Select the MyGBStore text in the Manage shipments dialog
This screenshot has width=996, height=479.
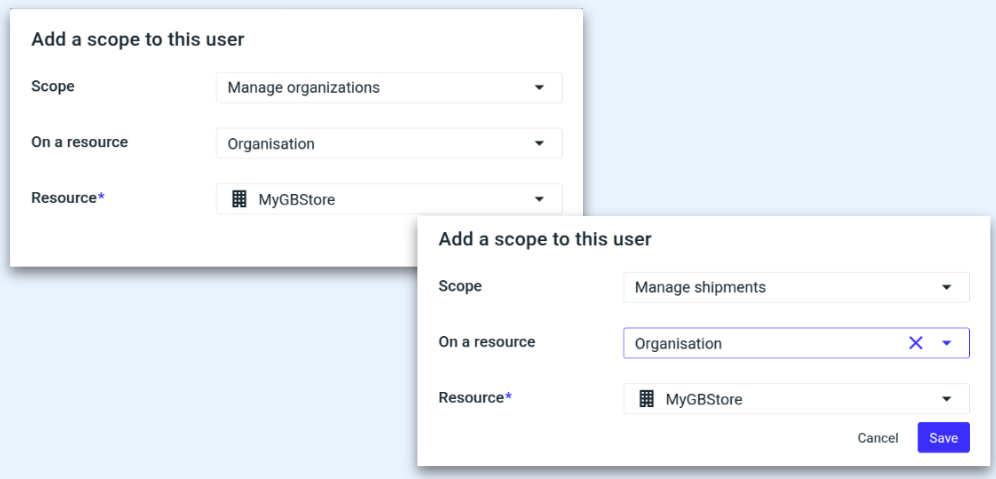[x=704, y=399]
